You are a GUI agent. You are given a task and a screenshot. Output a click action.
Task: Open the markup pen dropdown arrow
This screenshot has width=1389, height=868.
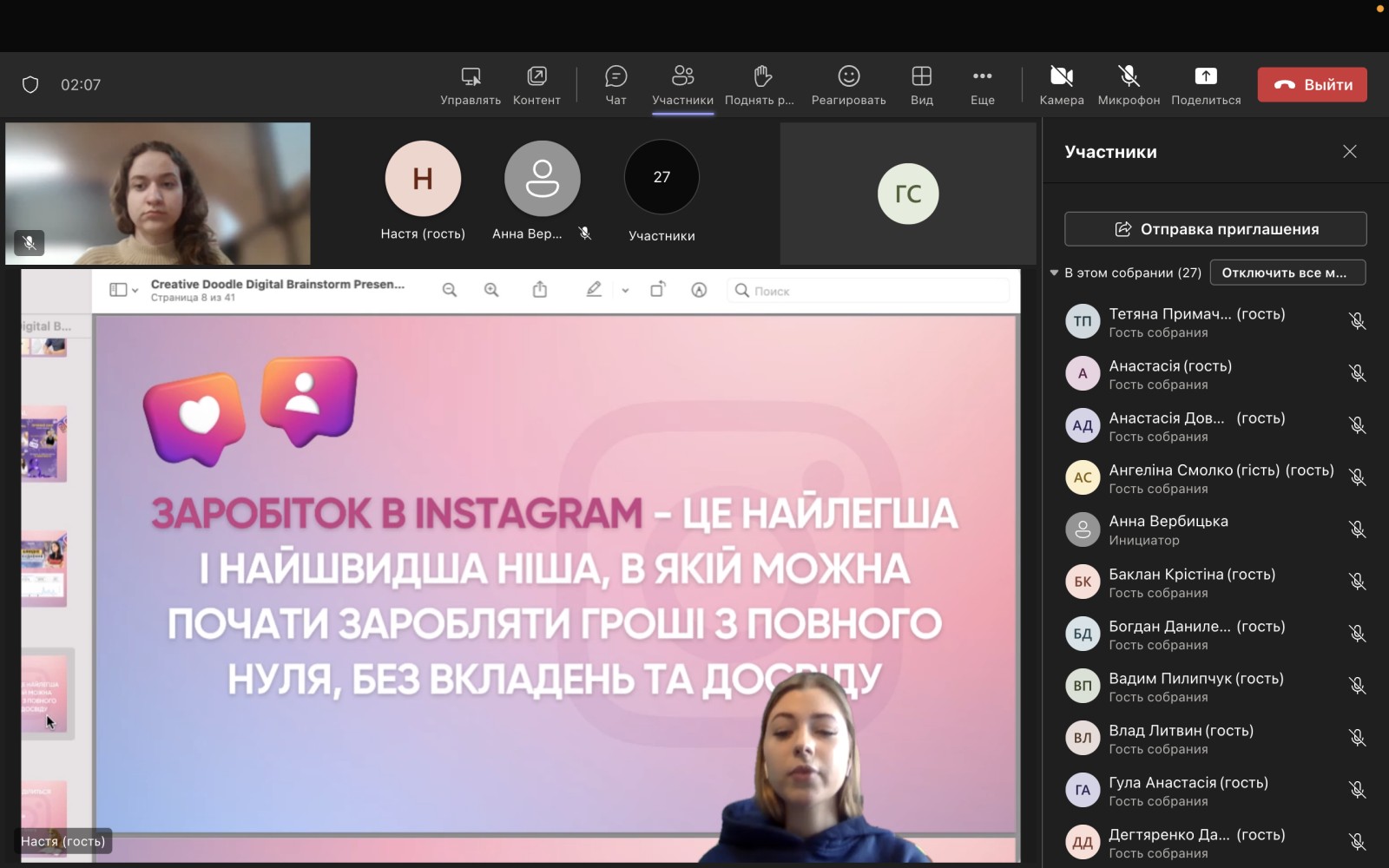click(x=625, y=291)
